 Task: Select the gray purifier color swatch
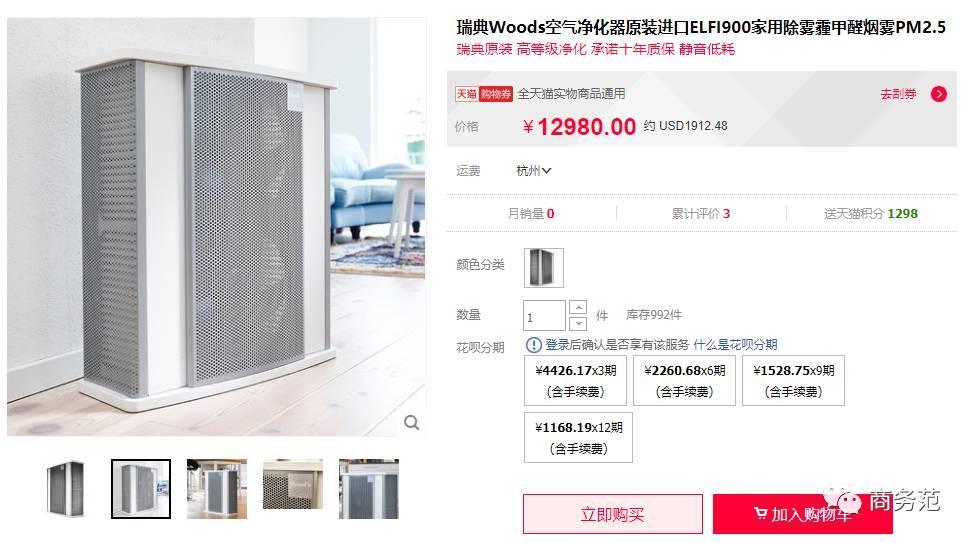pyautogui.click(x=544, y=268)
